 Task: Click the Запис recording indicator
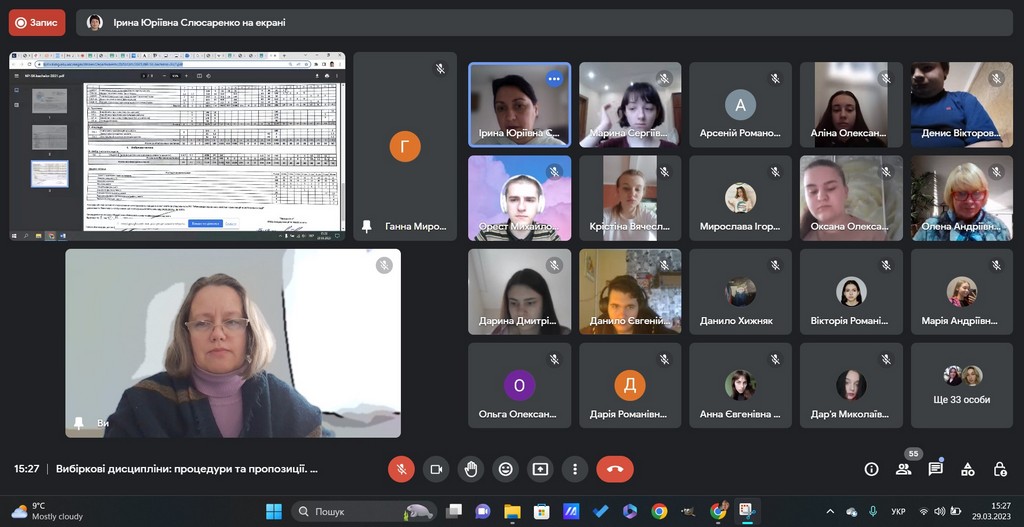click(x=37, y=22)
